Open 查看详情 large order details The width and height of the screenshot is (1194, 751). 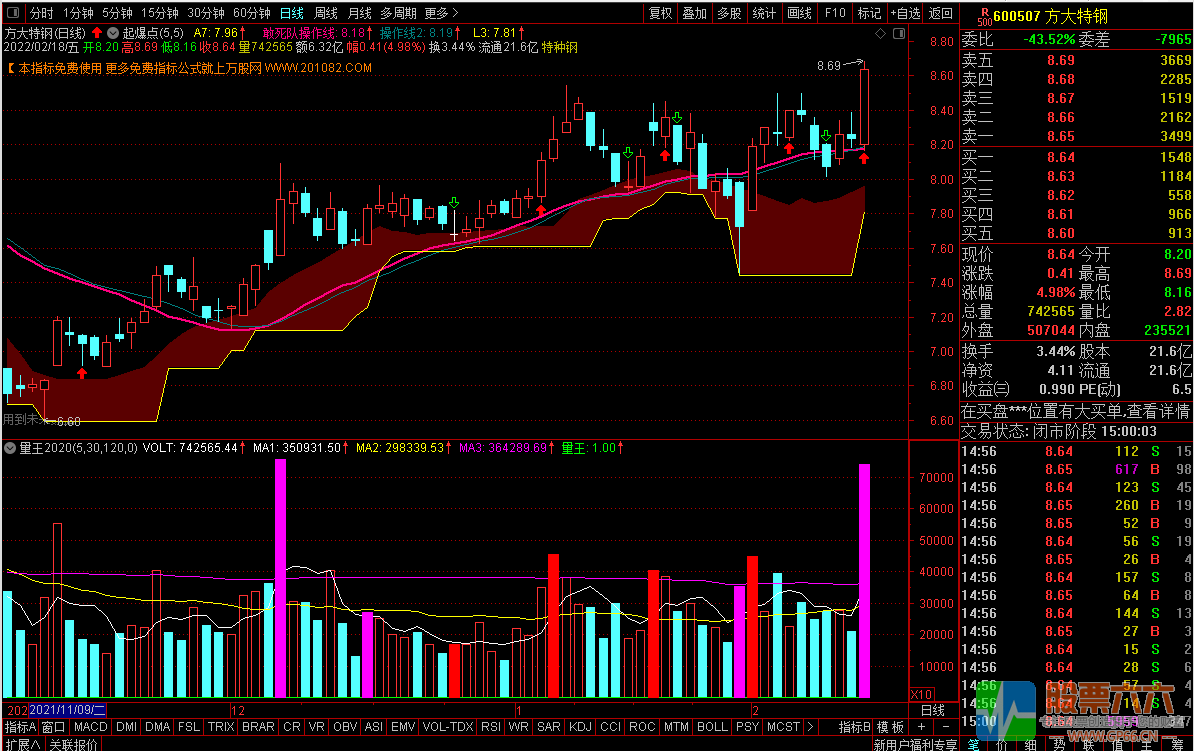pos(1158,411)
